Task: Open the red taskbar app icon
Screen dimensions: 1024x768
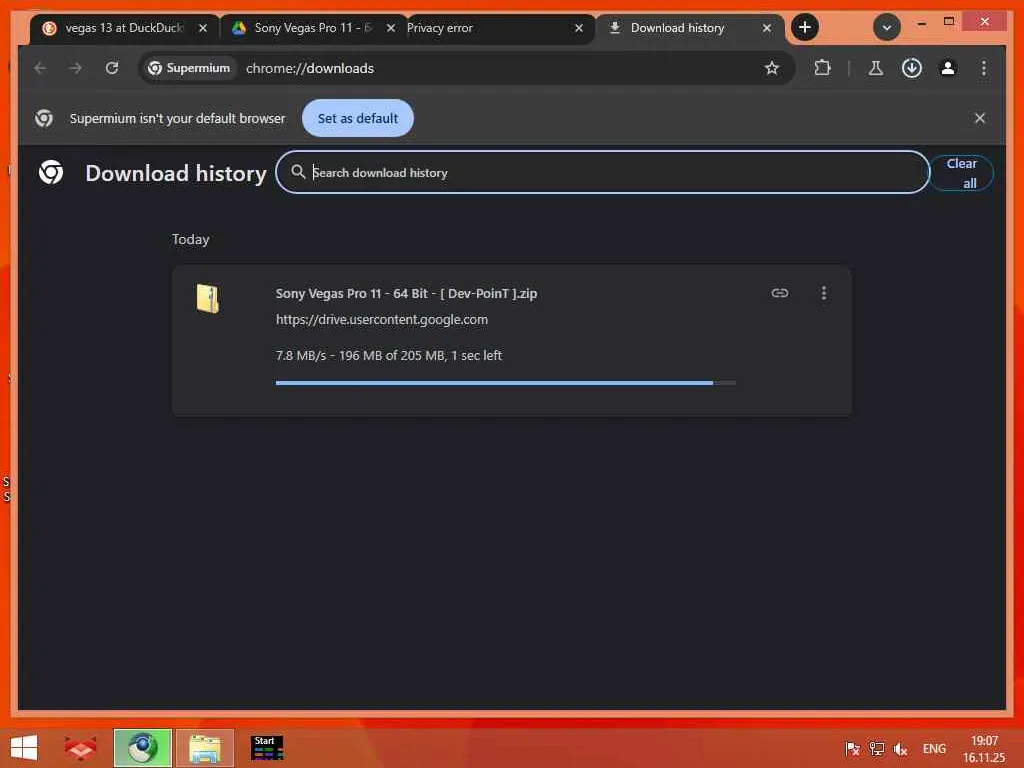Action: click(80, 748)
